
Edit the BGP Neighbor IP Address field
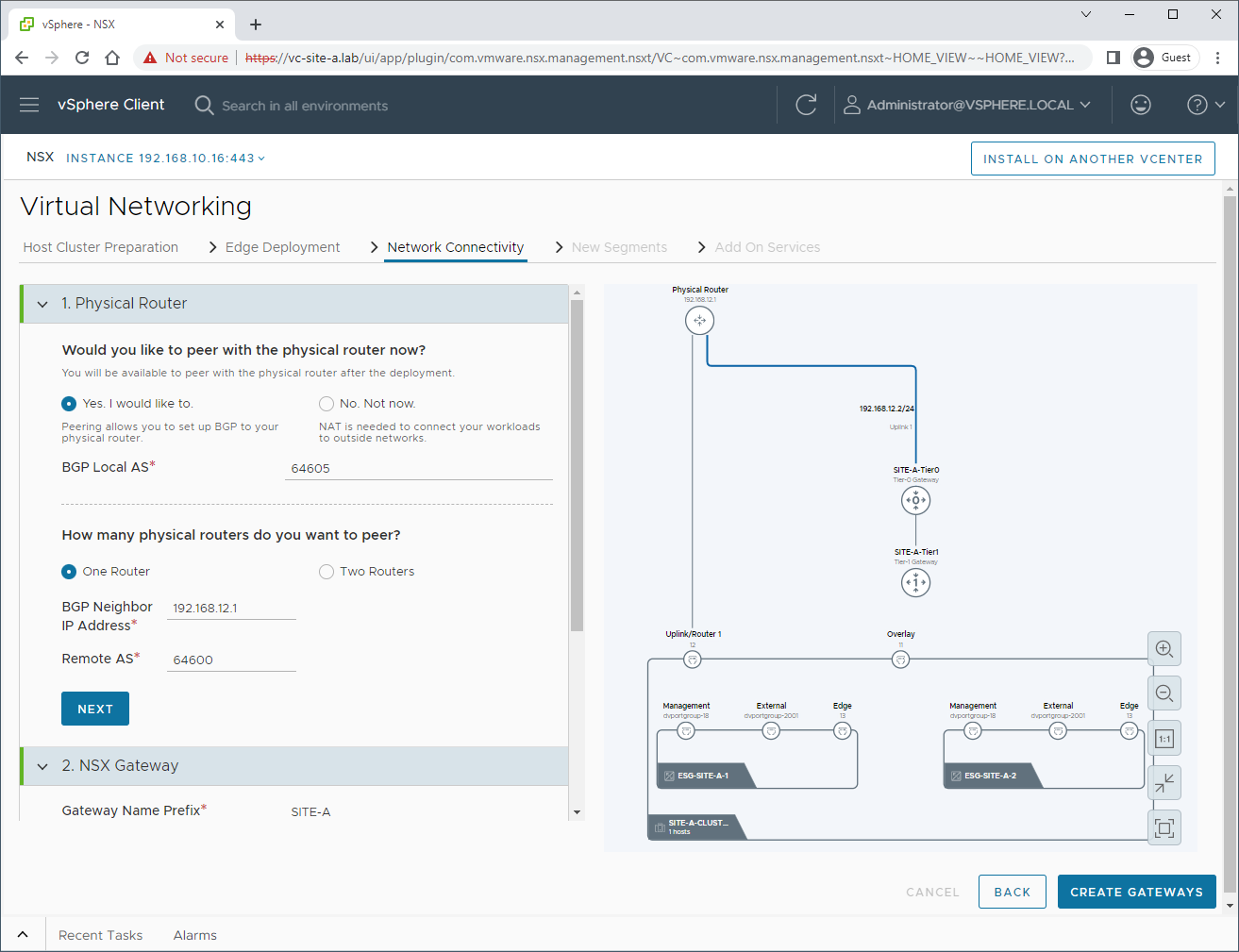pos(231,608)
